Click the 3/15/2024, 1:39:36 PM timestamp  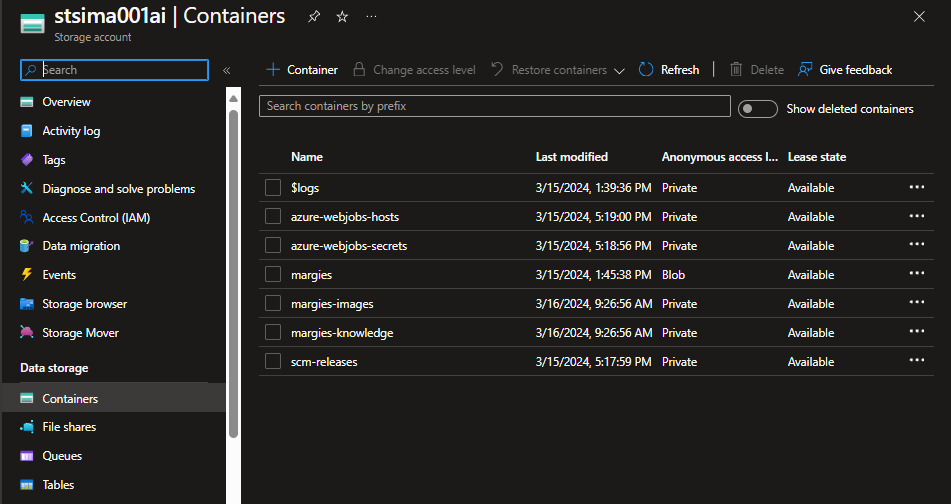(593, 188)
